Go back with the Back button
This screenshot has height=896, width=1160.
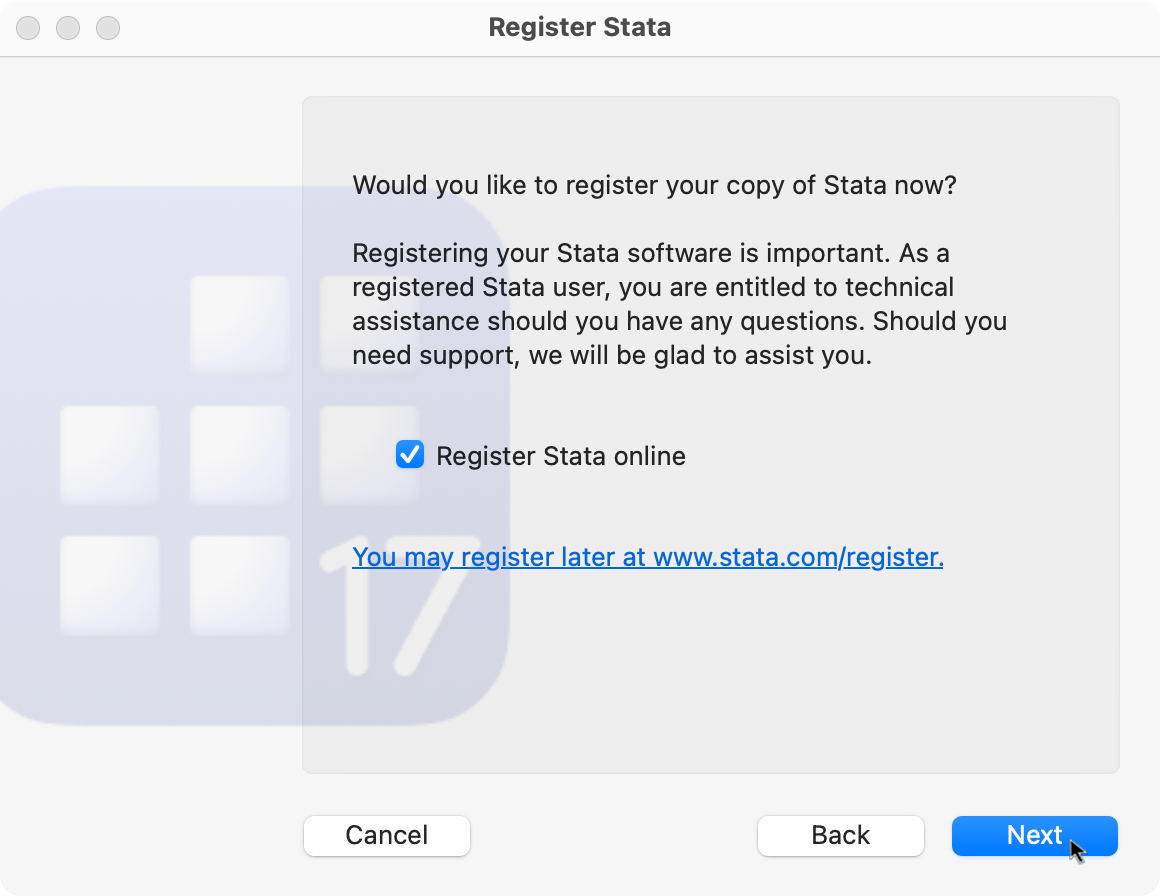840,835
